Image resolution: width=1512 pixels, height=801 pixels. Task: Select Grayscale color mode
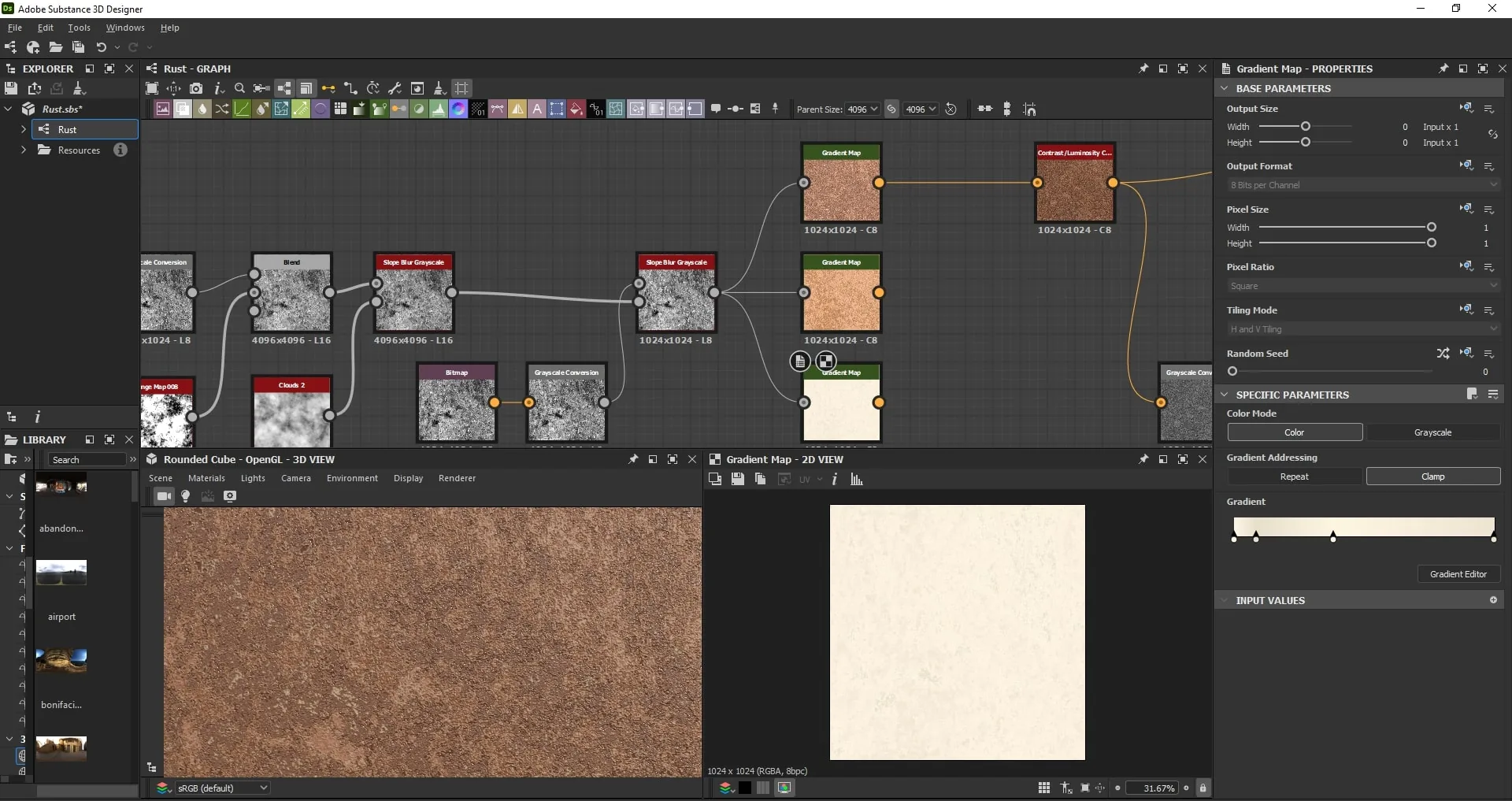pos(1432,432)
